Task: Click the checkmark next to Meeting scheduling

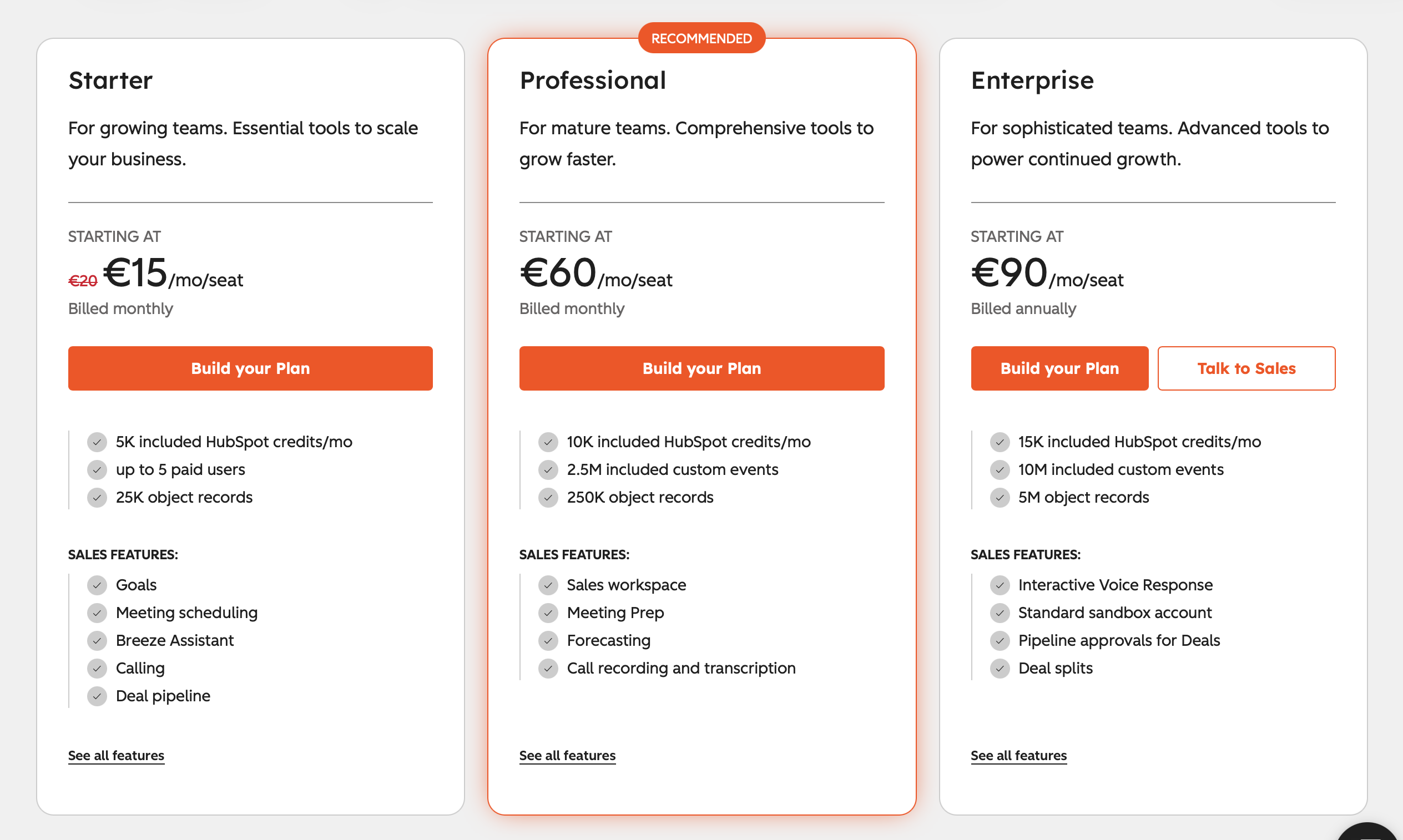Action: [97, 613]
